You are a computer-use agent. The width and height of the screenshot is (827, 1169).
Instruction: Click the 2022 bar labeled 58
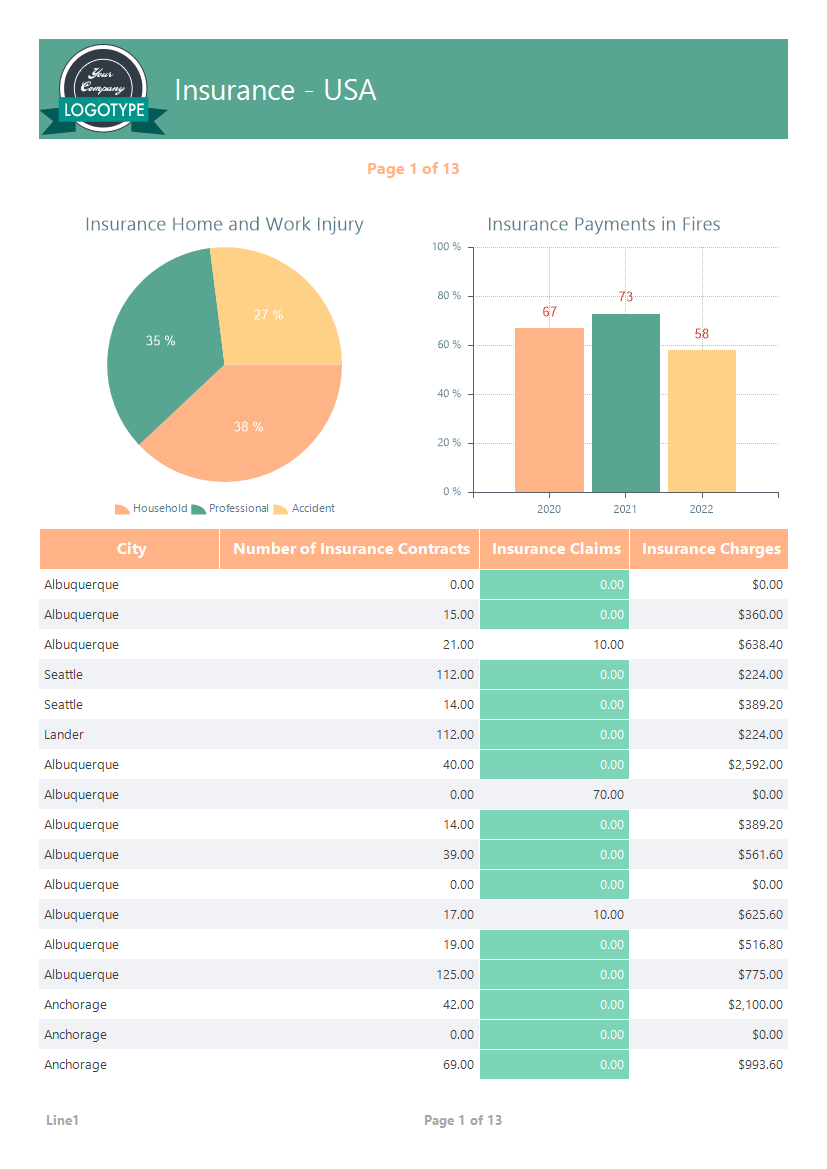702,421
